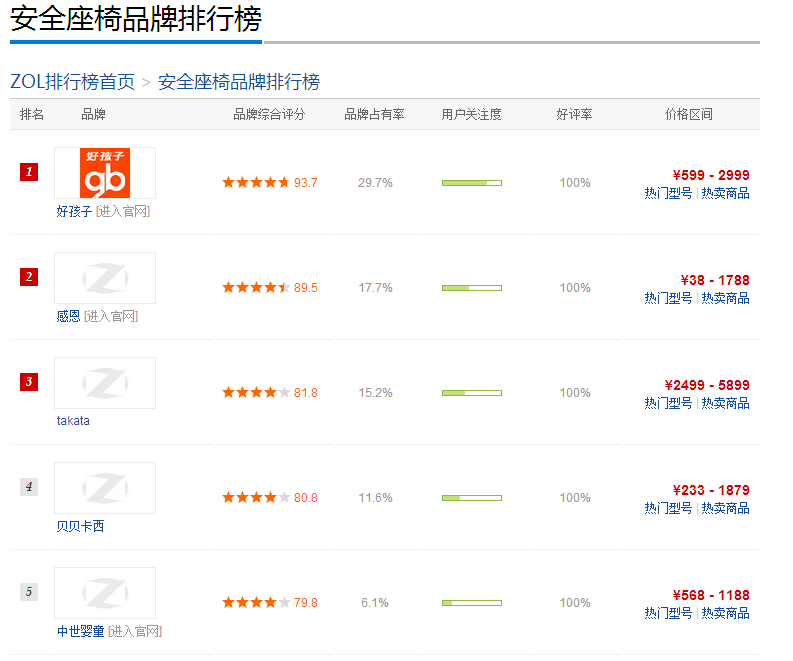Screen dimensions: 793x661
Task: Click 100% rating in 好孩子 row
Action: coord(575,183)
